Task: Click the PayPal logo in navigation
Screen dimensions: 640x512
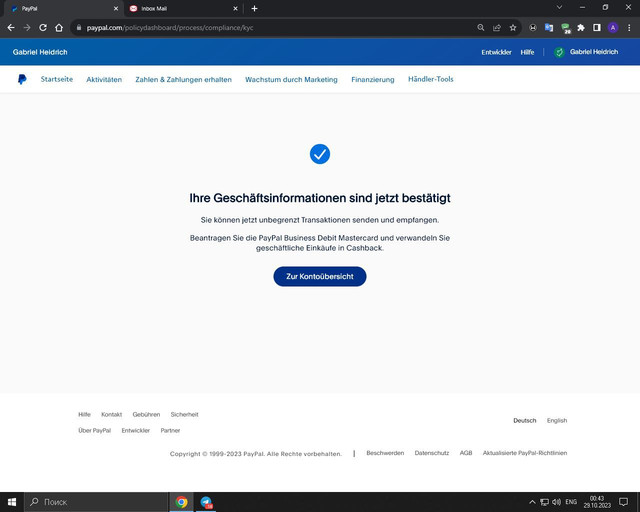Action: click(x=22, y=79)
